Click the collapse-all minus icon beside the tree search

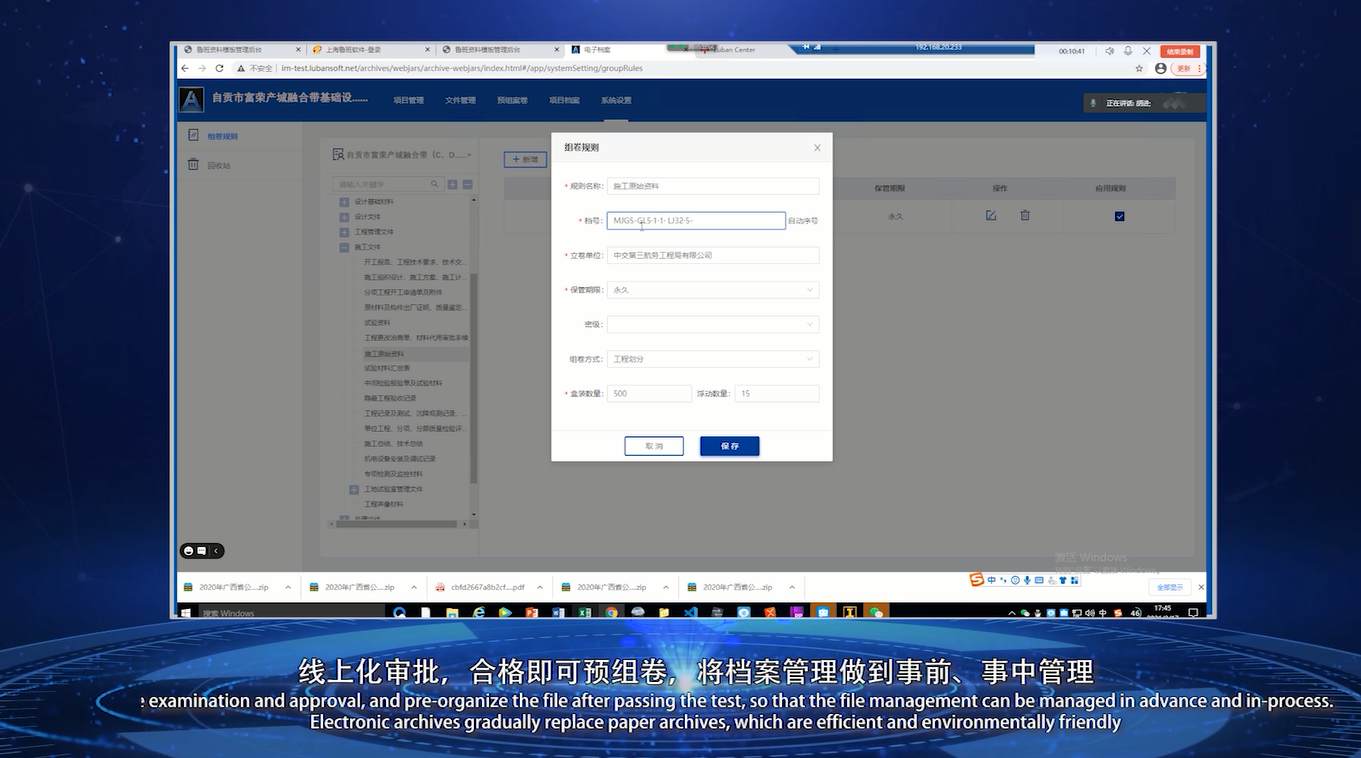click(467, 184)
